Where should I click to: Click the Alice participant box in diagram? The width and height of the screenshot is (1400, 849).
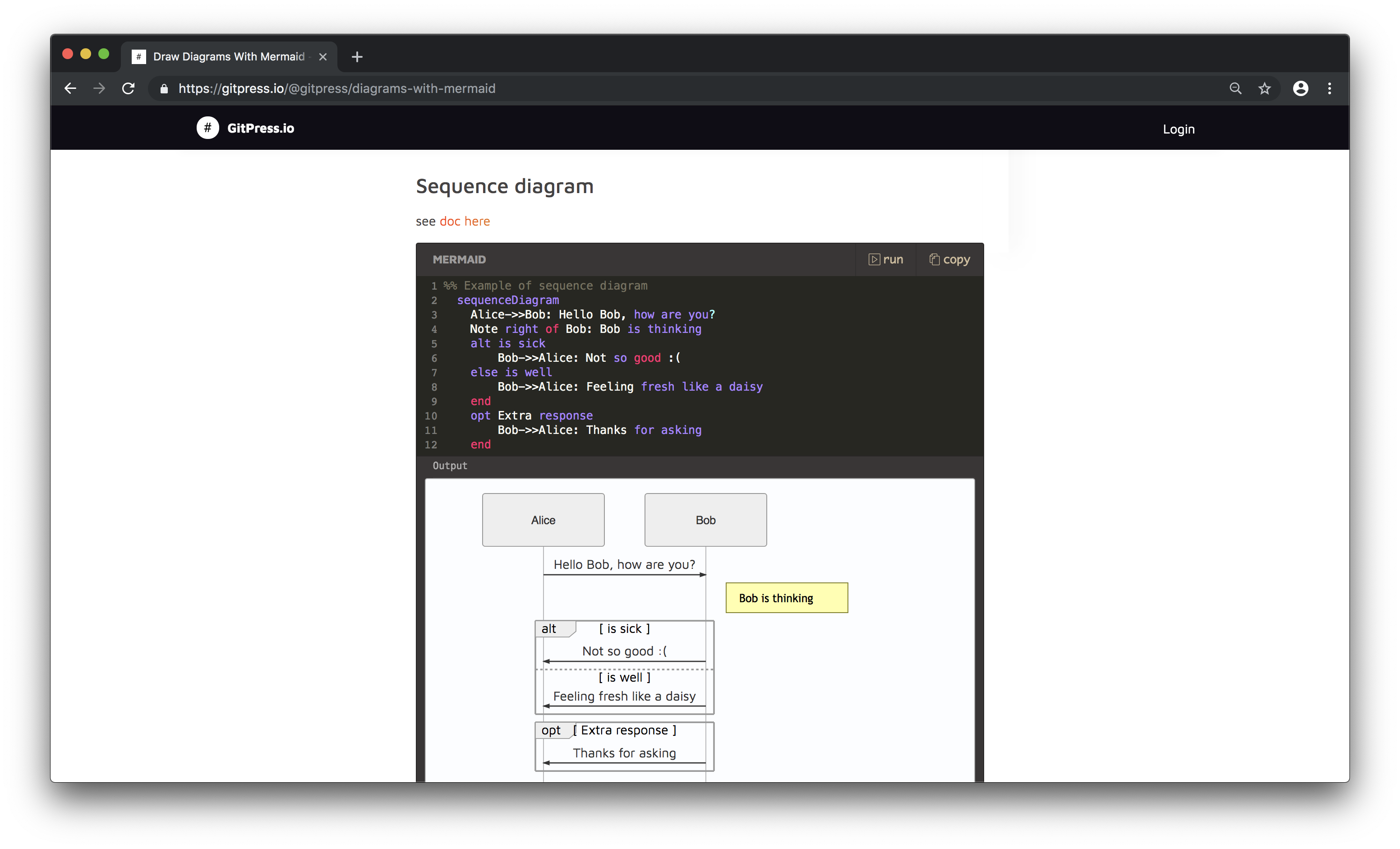[543, 520]
